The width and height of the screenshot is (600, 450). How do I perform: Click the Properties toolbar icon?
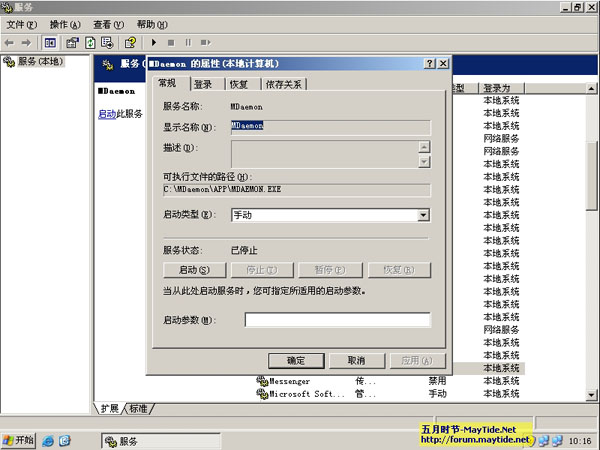pyautogui.click(x=73, y=43)
